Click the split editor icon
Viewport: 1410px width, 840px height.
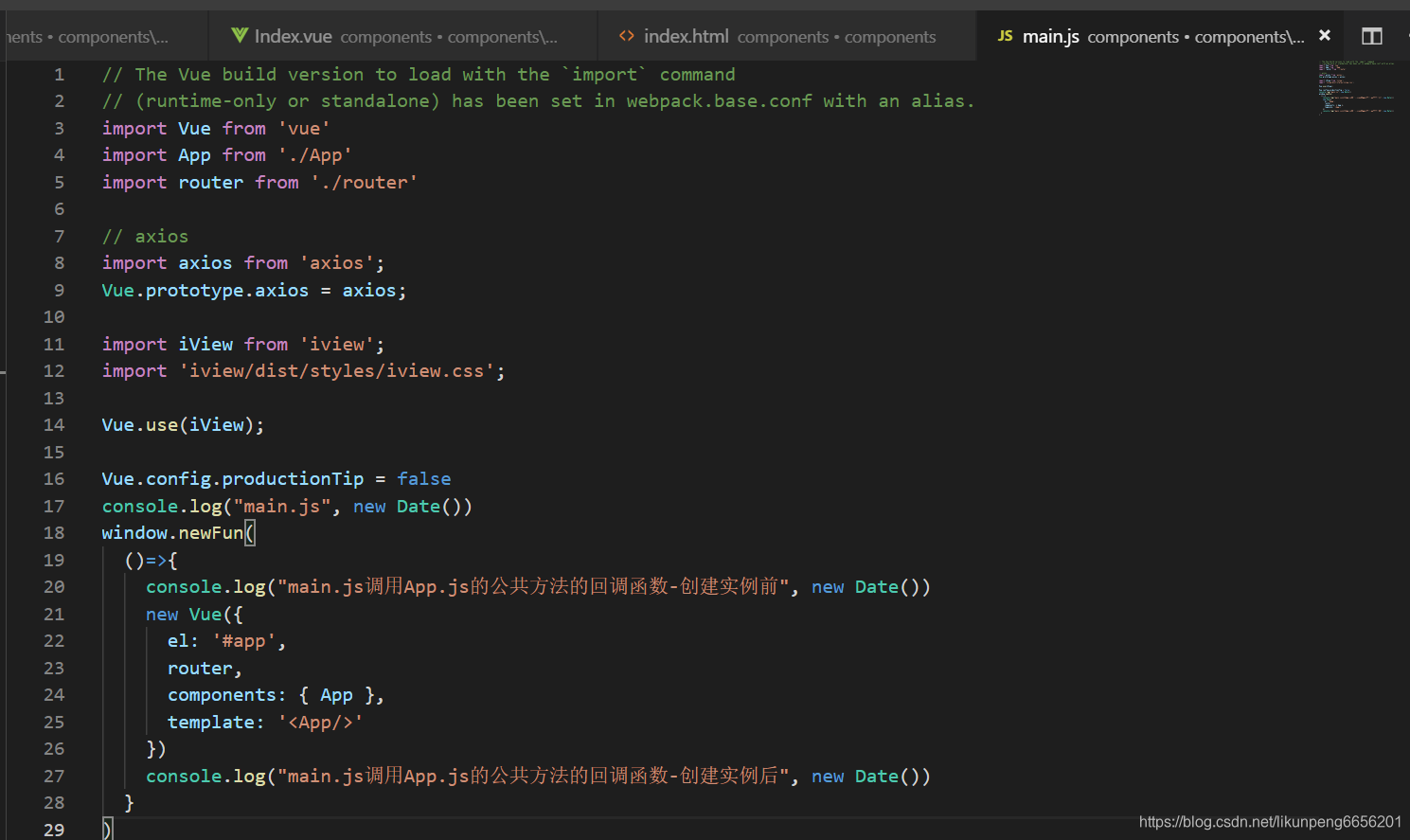[x=1372, y=36]
